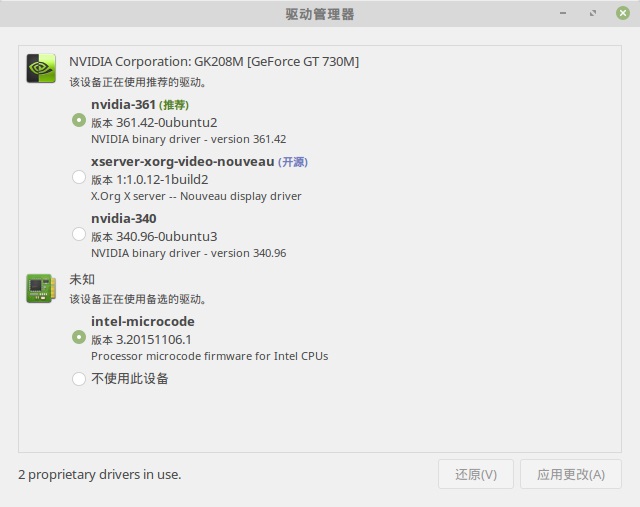Select the 不使用此设备 radio option
Viewport: 640px width, 507px height.
coord(79,379)
